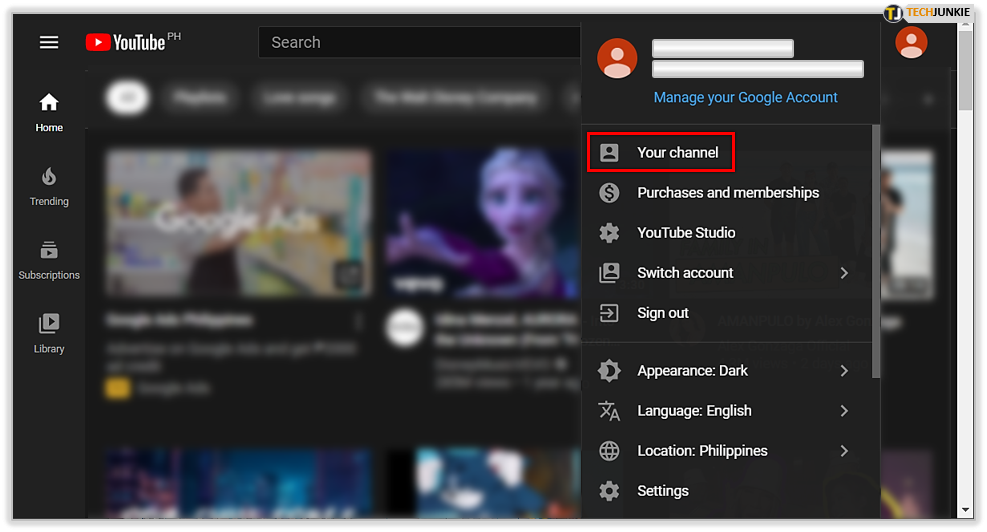The height and width of the screenshot is (532, 987).
Task: Expand the Switch account submenu arrow
Action: click(844, 273)
